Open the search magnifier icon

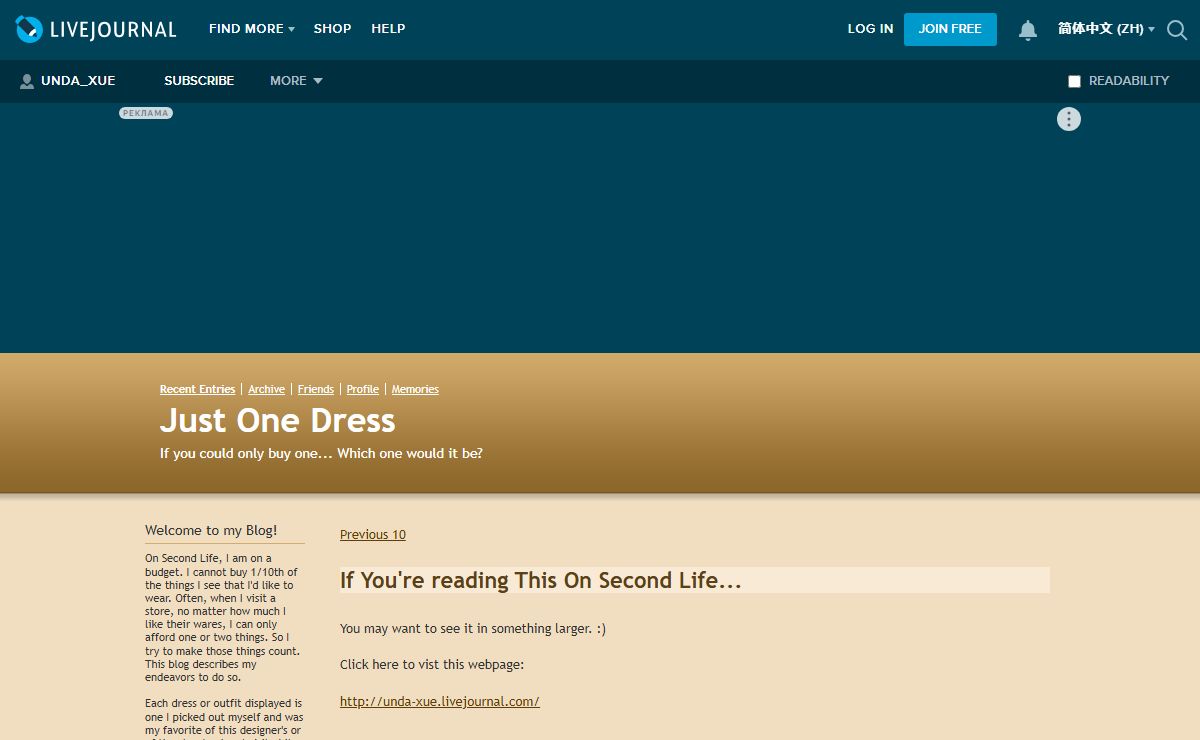pyautogui.click(x=1177, y=30)
